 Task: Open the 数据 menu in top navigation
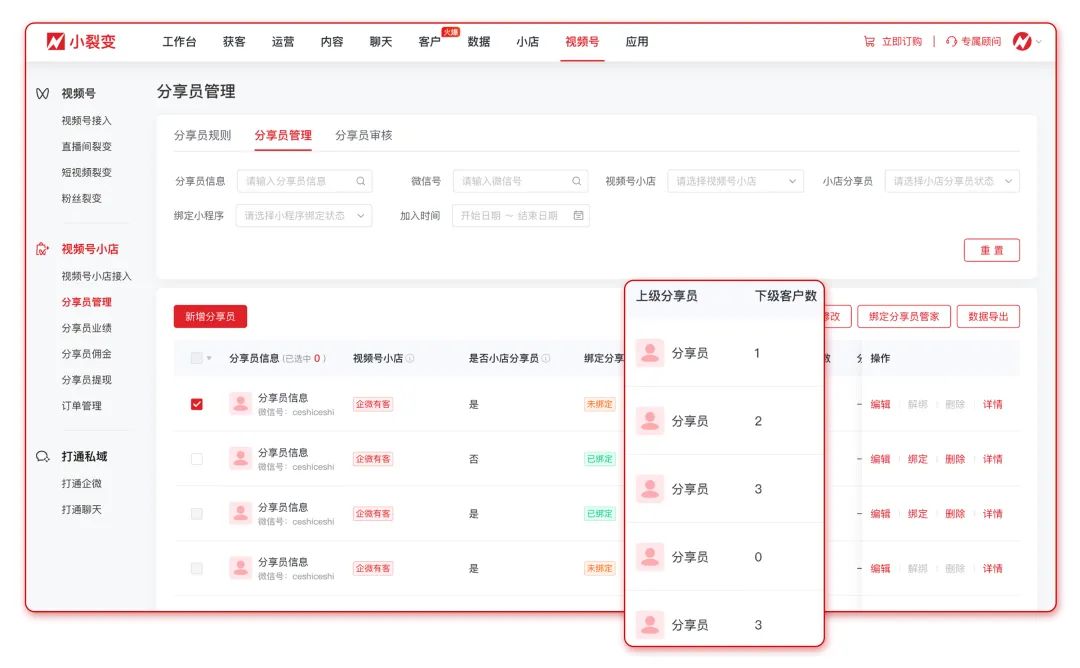[x=478, y=42]
